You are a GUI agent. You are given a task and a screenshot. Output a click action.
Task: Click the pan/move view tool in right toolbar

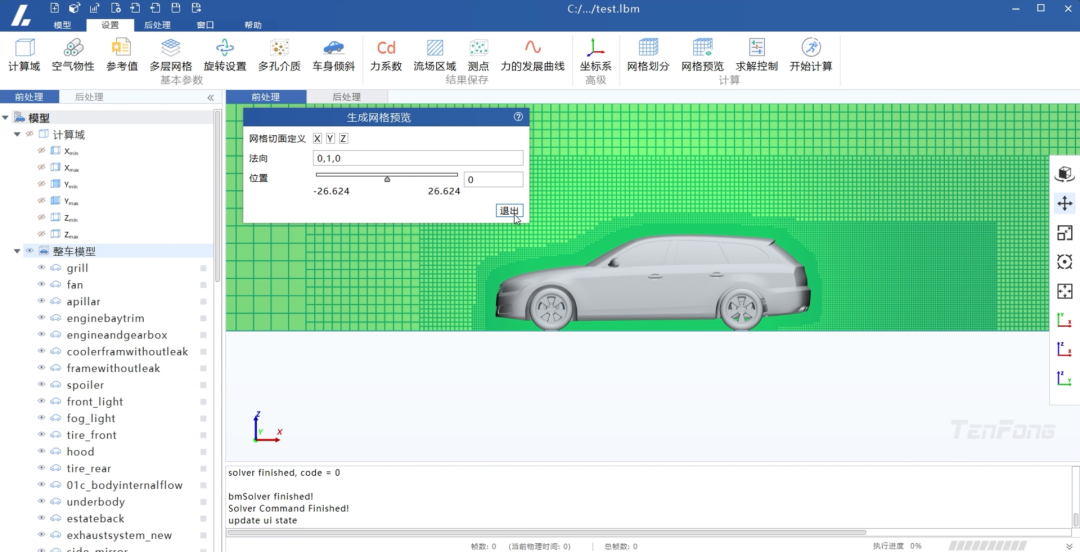1065,203
